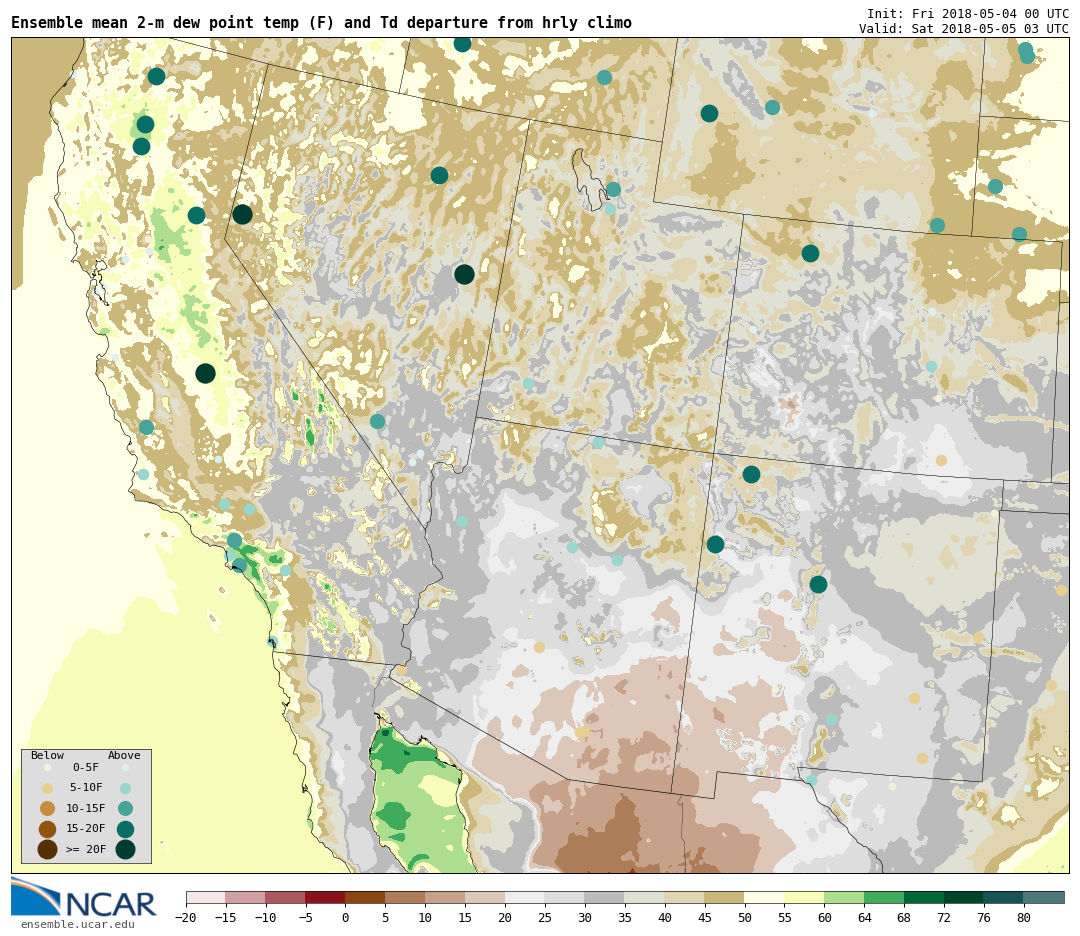Pick the legend's Above 10-15F circle

125,808
